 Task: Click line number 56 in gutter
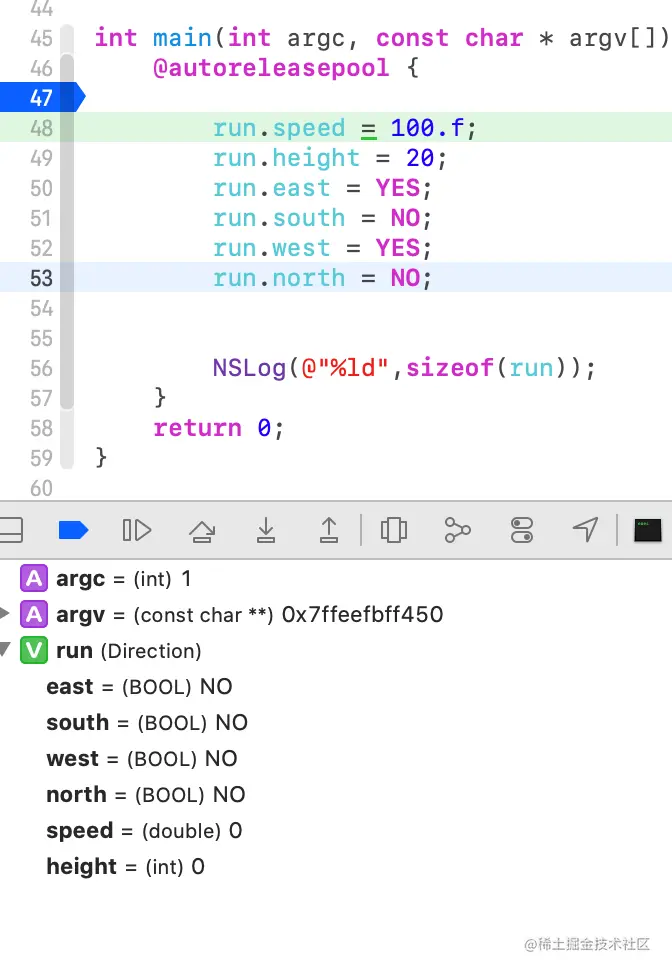point(42,368)
